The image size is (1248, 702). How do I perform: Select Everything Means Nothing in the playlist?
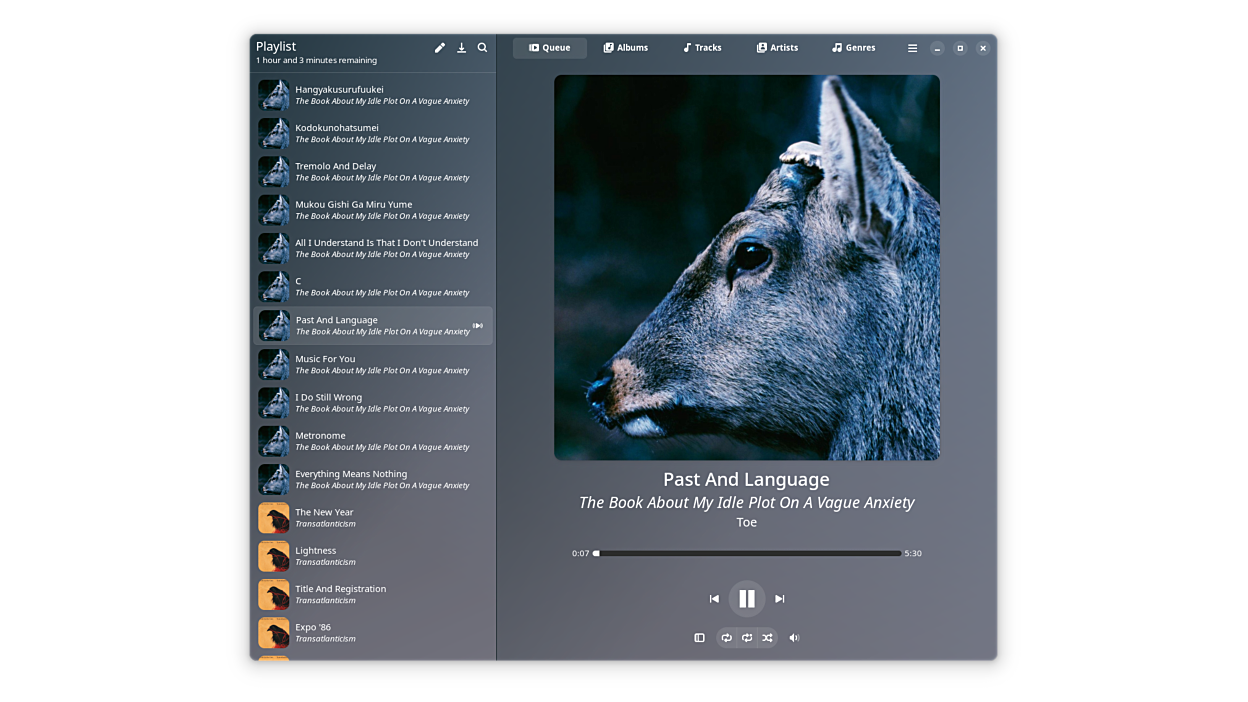click(x=373, y=480)
